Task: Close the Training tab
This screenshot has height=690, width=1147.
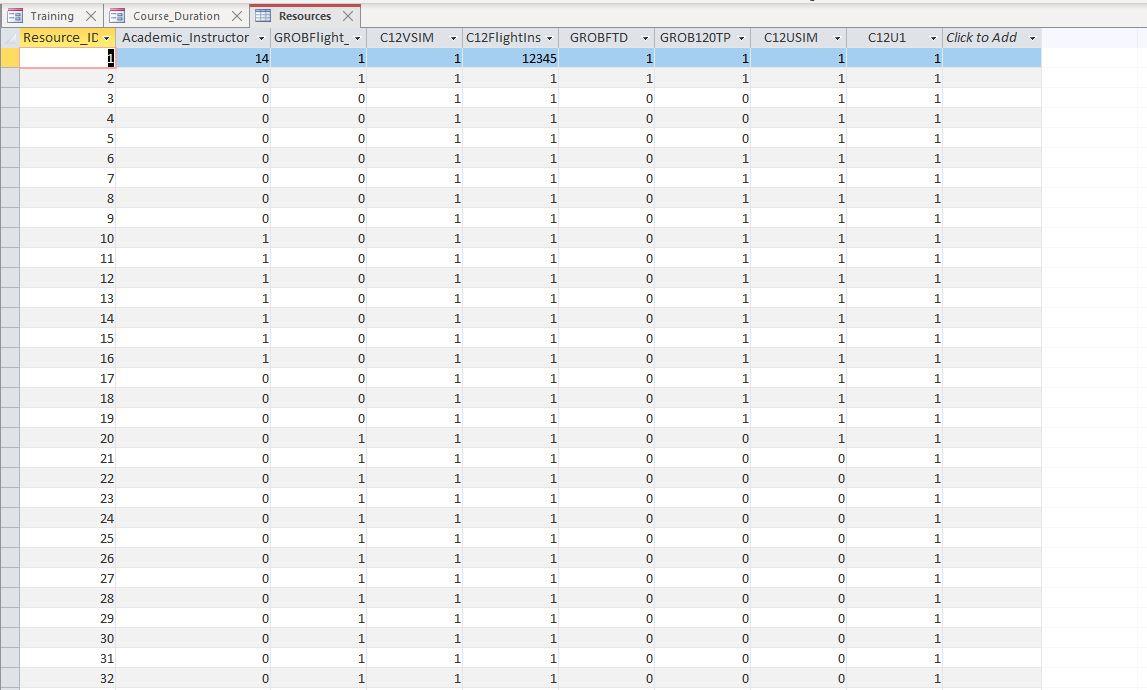Action: [91, 16]
